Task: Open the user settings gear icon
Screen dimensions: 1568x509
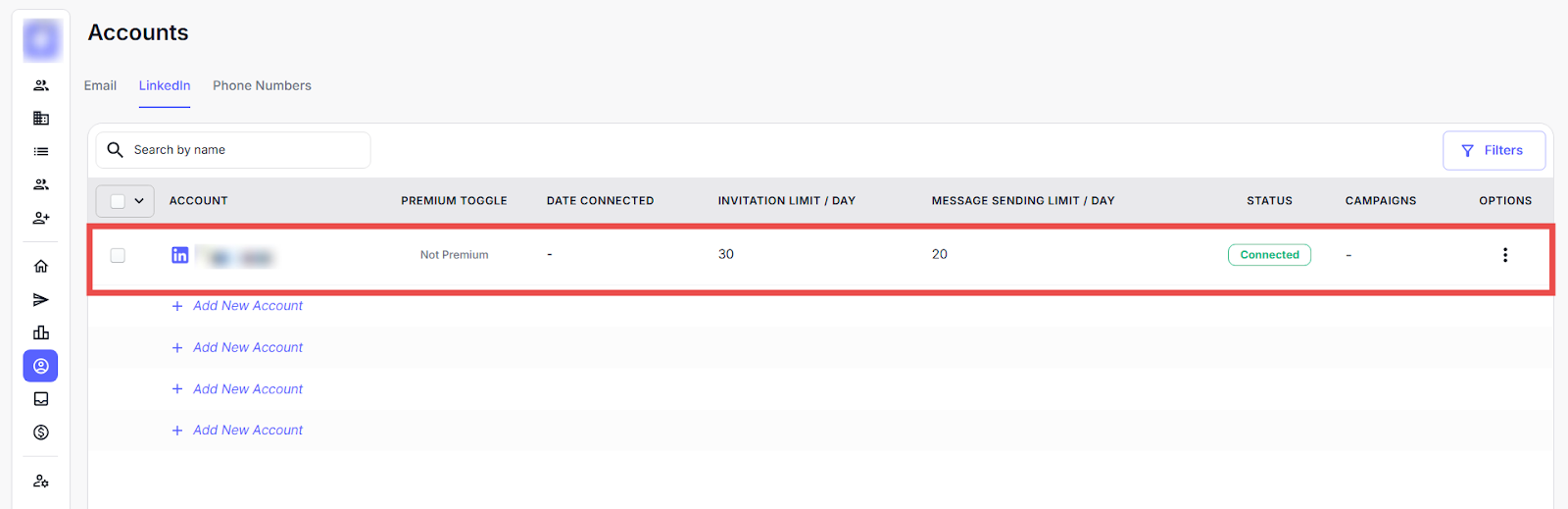Action: coord(41,482)
